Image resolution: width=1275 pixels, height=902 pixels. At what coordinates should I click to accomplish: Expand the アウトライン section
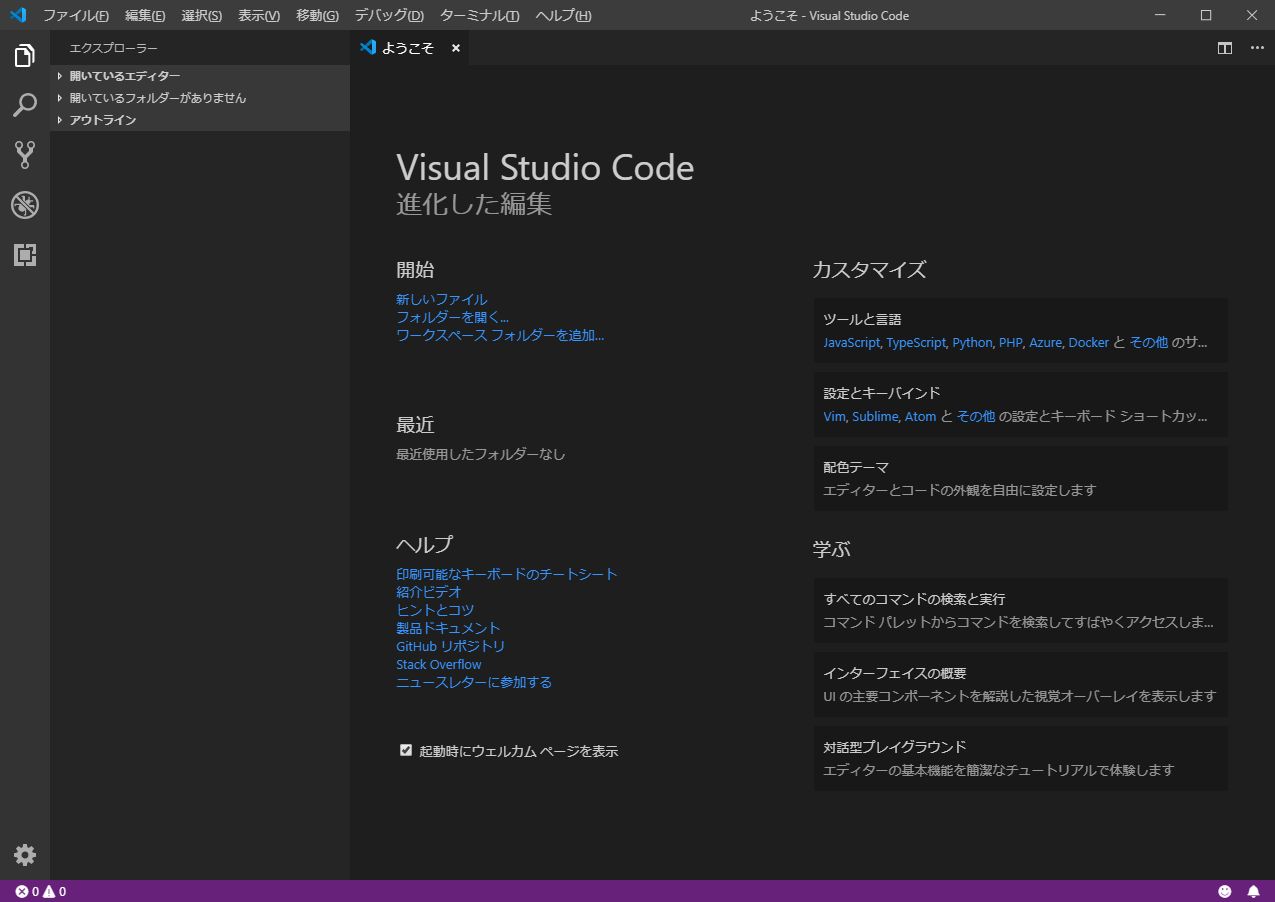(102, 120)
